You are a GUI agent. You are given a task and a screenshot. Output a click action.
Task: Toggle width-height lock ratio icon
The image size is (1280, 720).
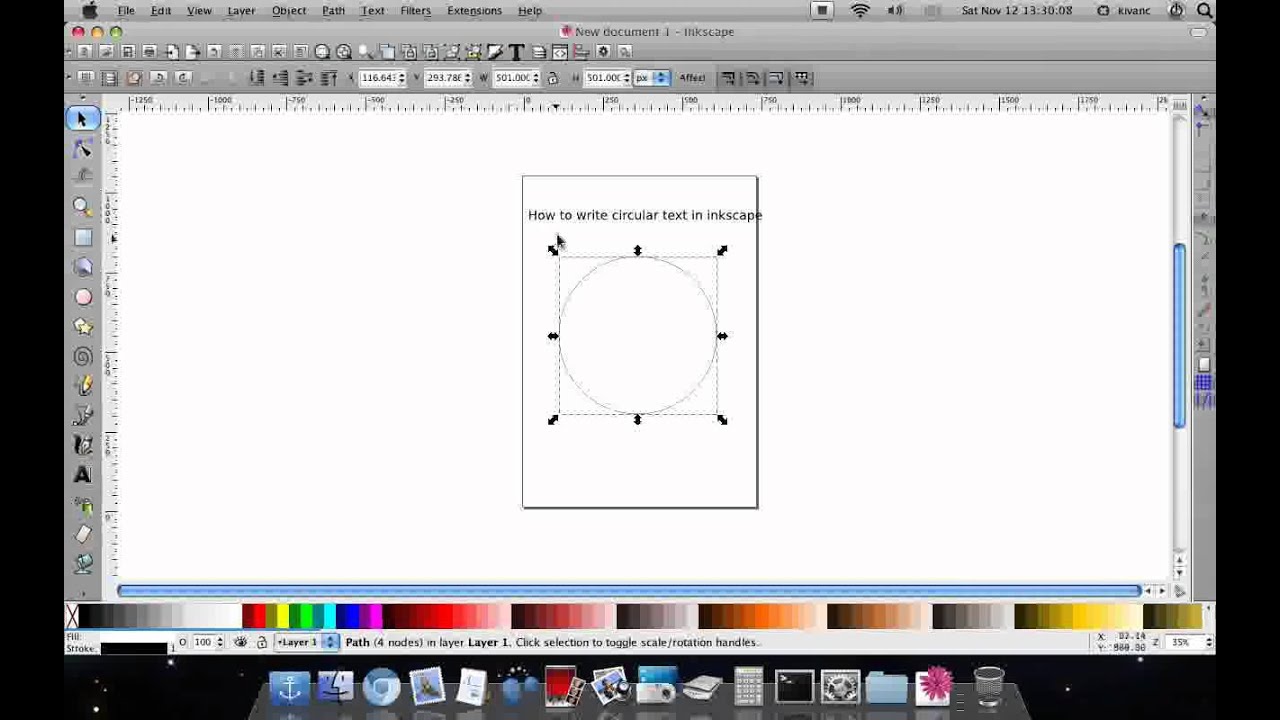coord(552,78)
